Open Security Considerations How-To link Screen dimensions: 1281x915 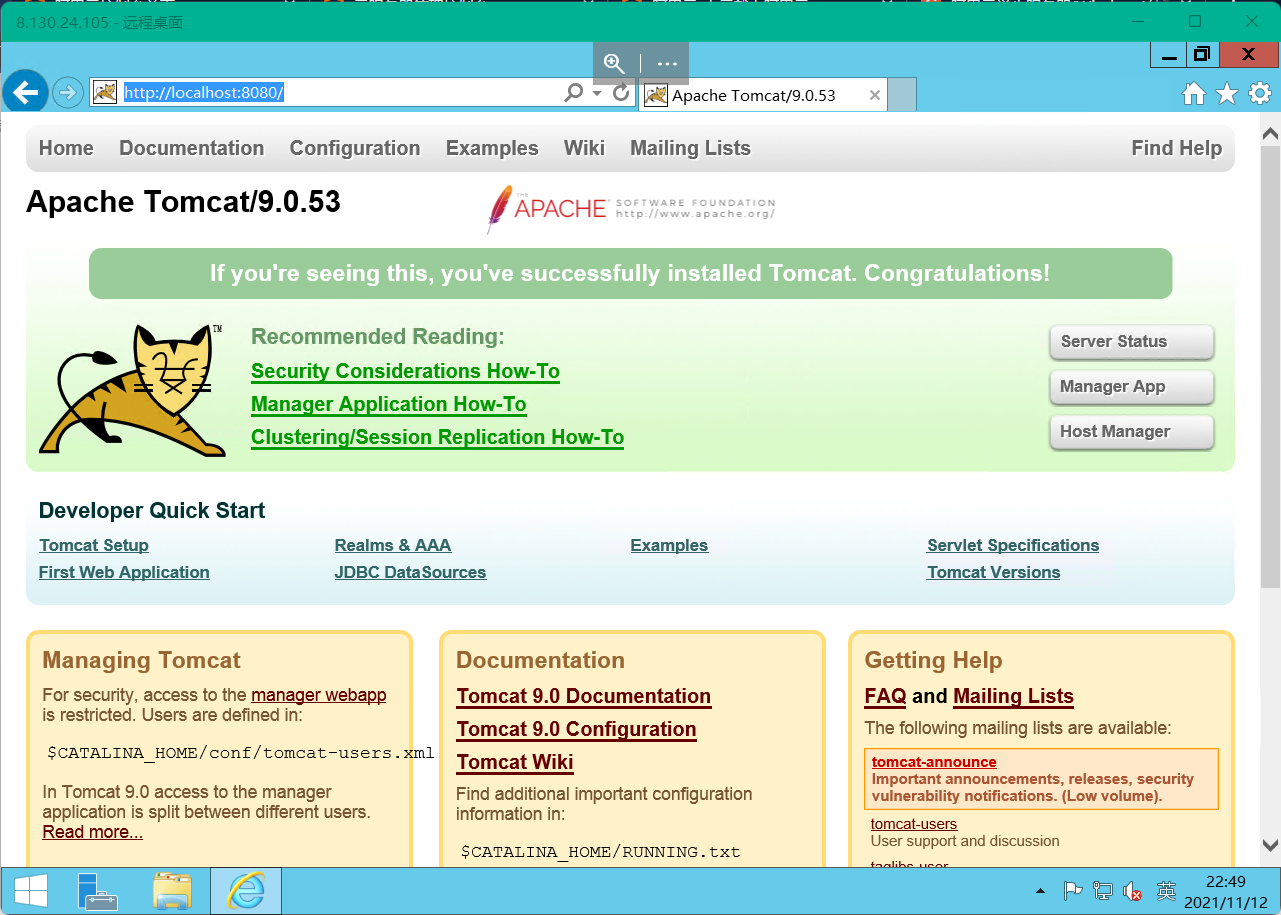[x=405, y=371]
